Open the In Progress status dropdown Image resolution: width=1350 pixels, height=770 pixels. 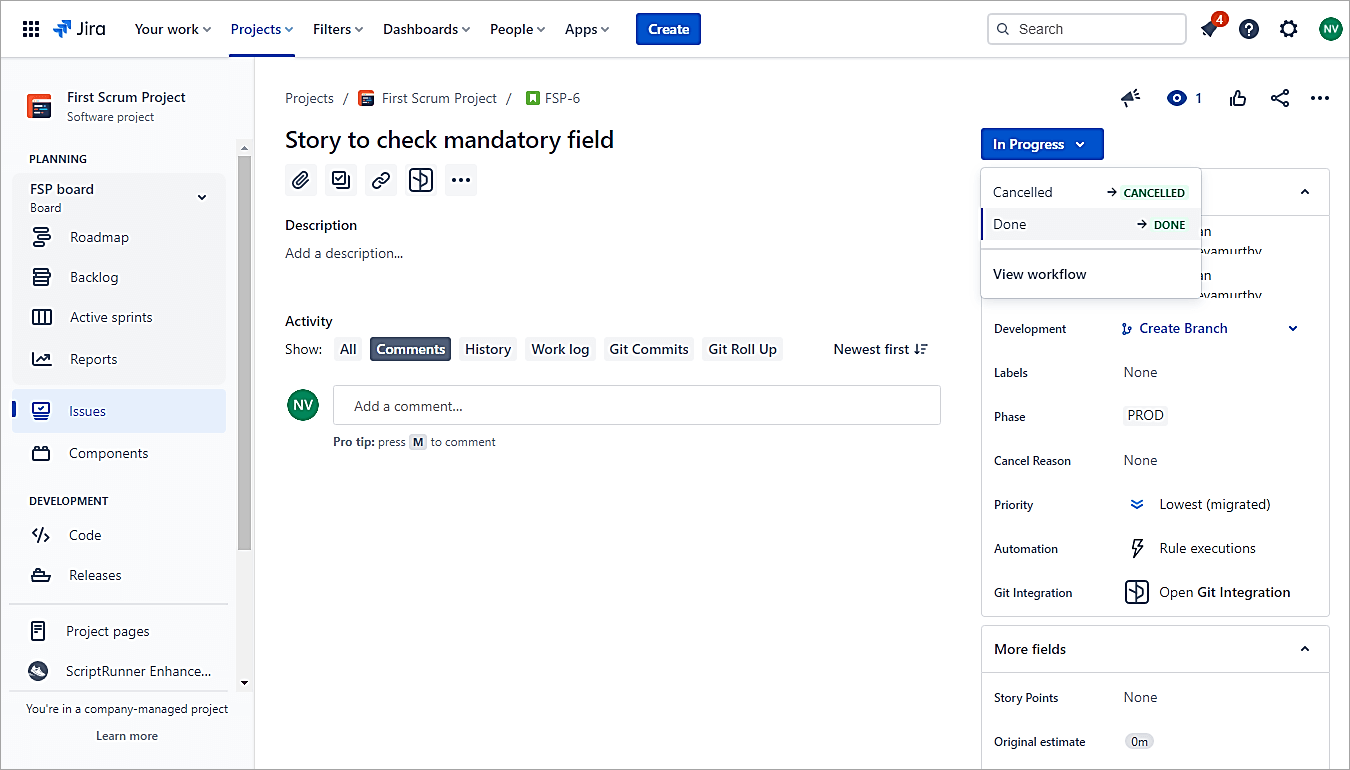(x=1041, y=144)
